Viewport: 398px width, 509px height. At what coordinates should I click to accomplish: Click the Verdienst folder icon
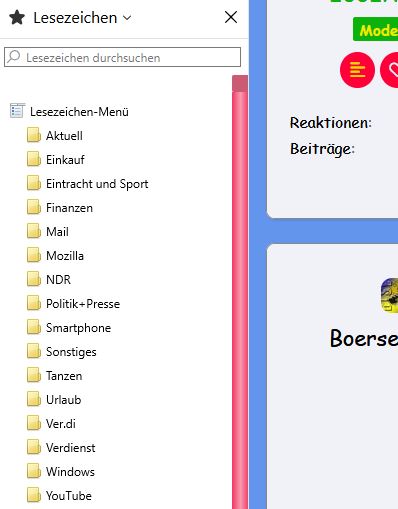tap(34, 447)
